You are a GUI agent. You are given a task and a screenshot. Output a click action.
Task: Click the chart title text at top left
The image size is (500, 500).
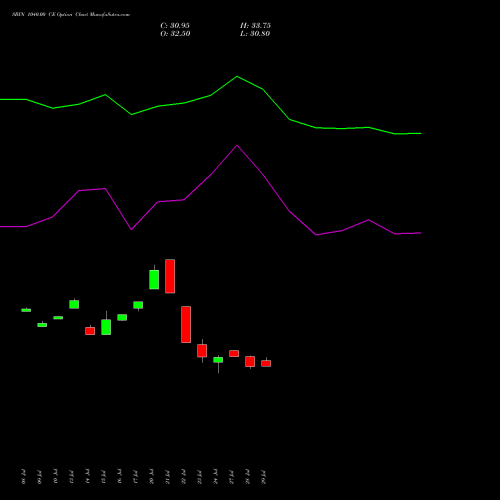pos(71,15)
